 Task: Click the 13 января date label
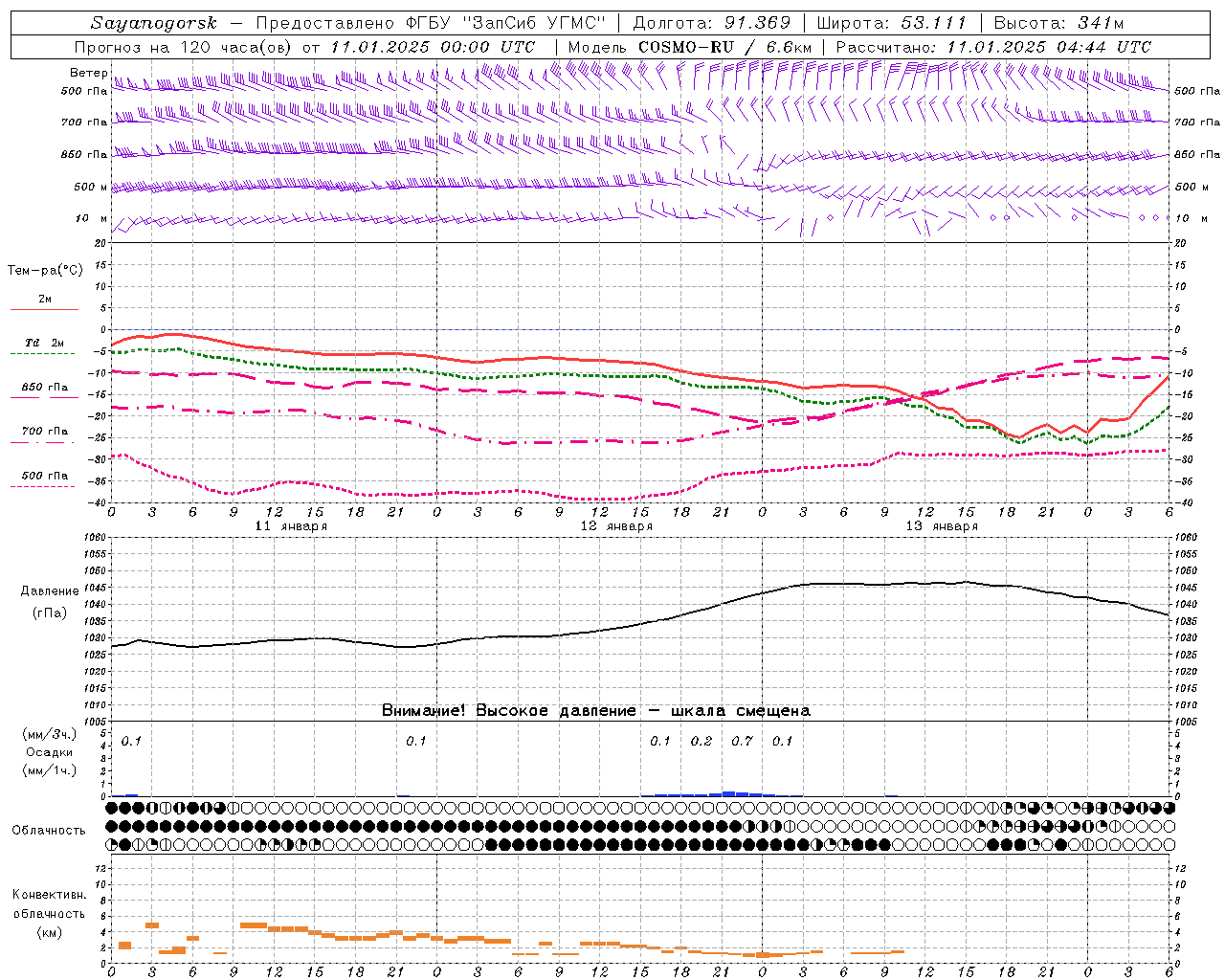pos(942,526)
